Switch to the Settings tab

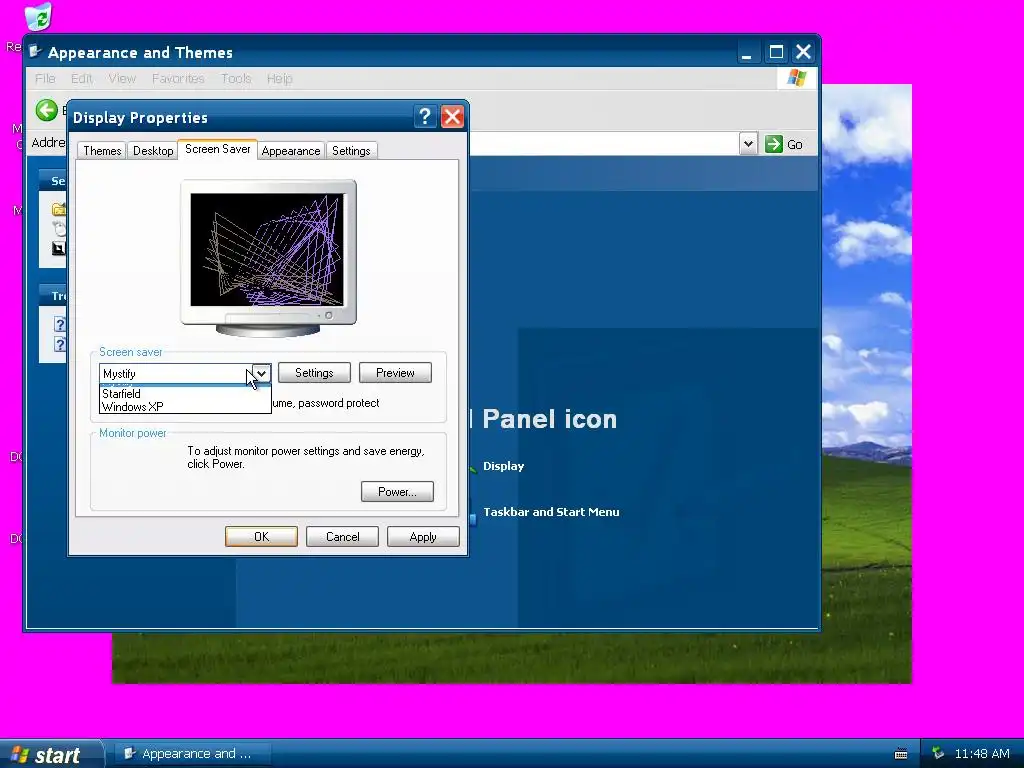351,151
